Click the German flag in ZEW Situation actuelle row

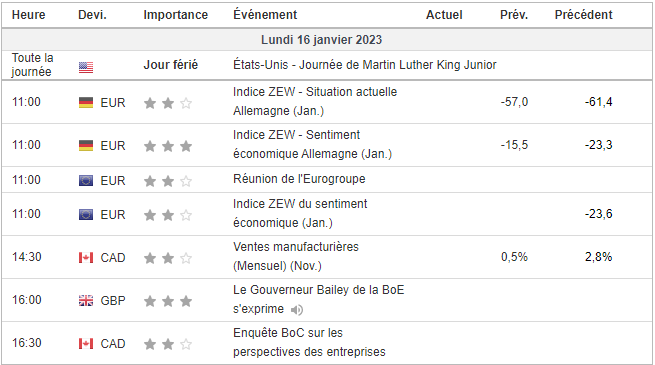(x=86, y=102)
